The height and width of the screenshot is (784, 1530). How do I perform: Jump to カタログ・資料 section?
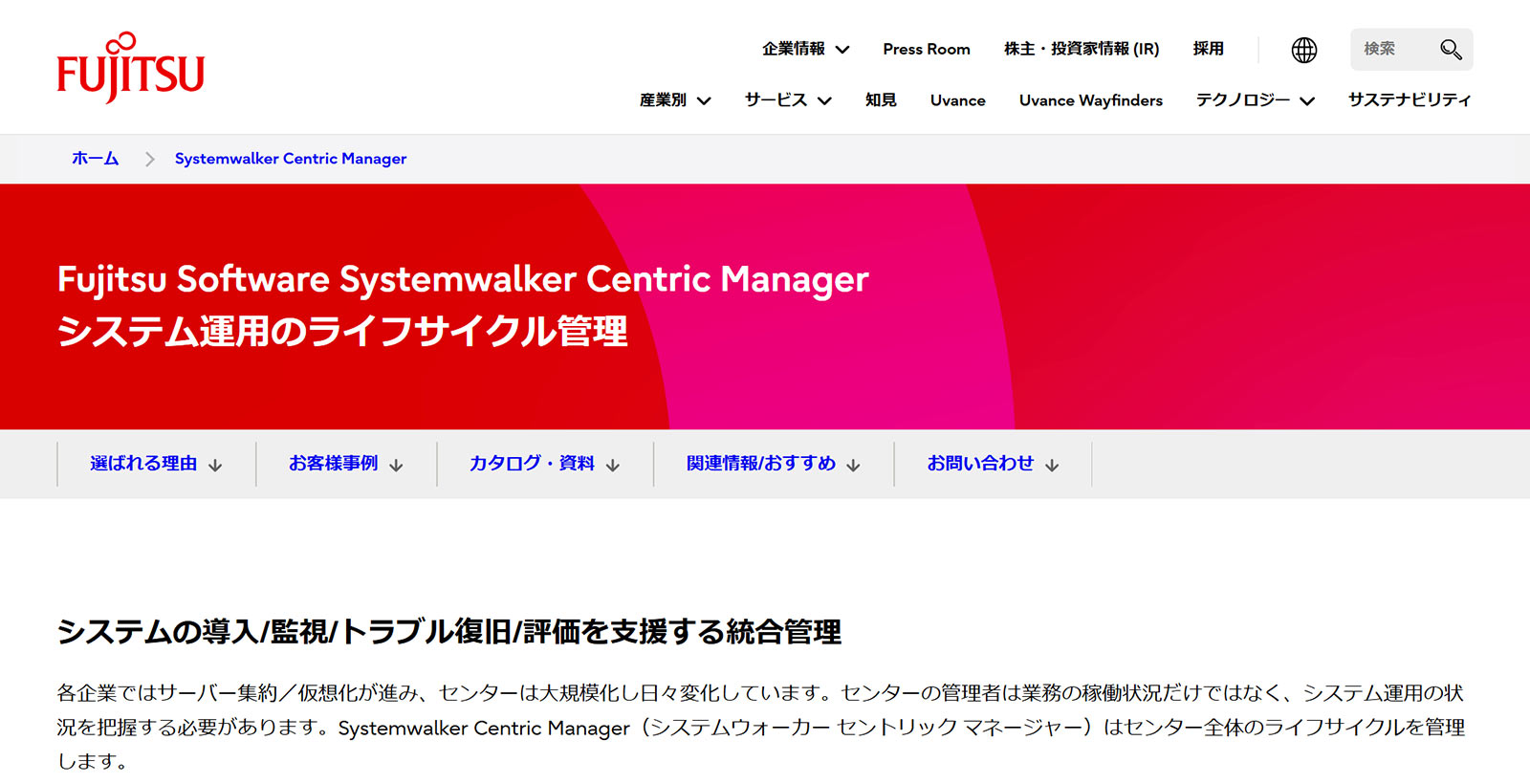click(x=545, y=464)
